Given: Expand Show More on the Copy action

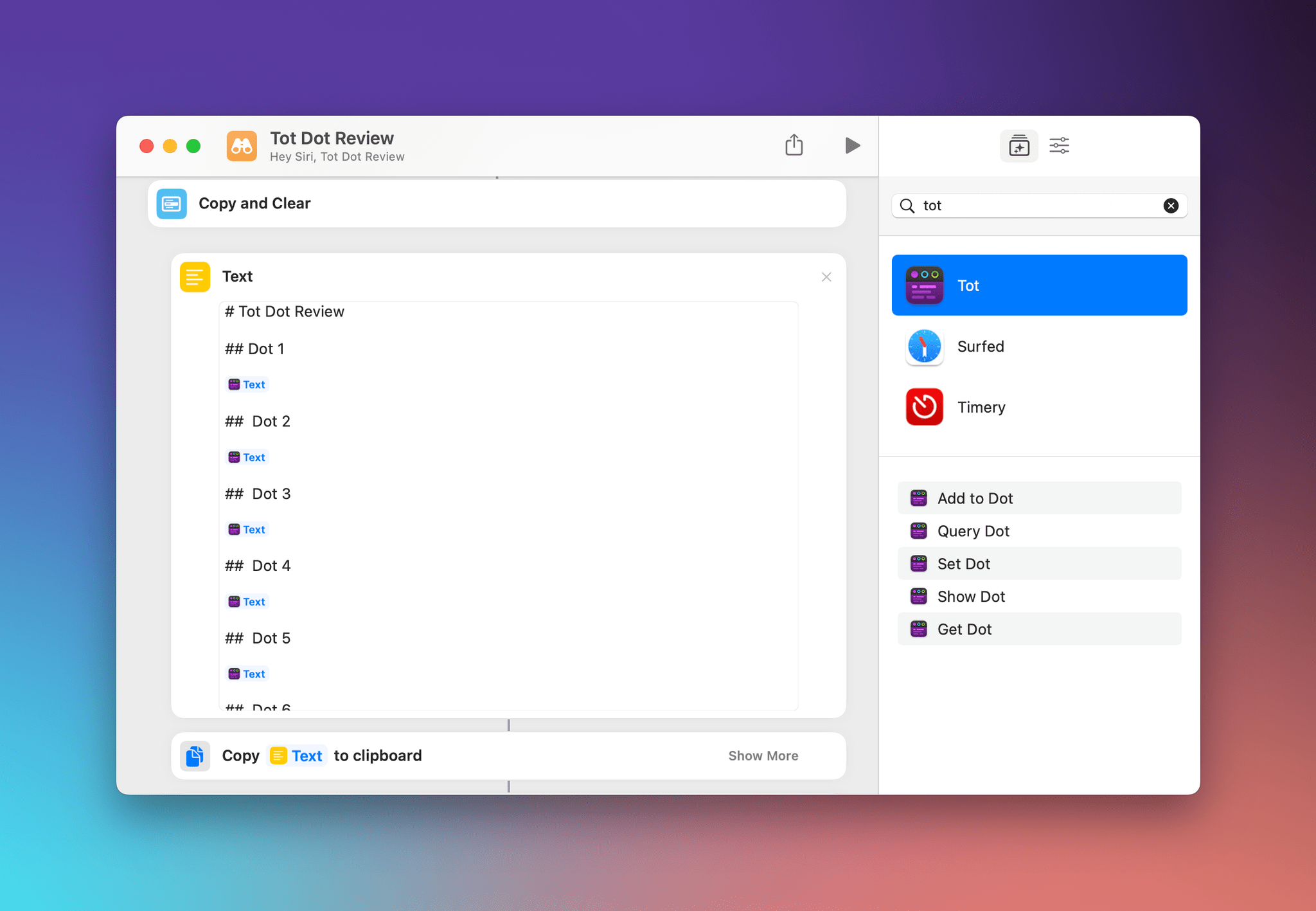Looking at the screenshot, I should pos(763,756).
